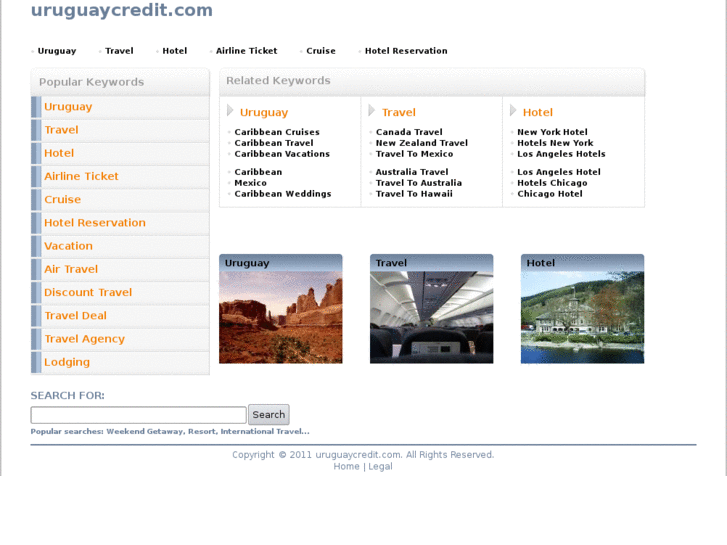Screen dimensions: 727x545
Task: Open the Mexico related keyword link
Action: 250,183
